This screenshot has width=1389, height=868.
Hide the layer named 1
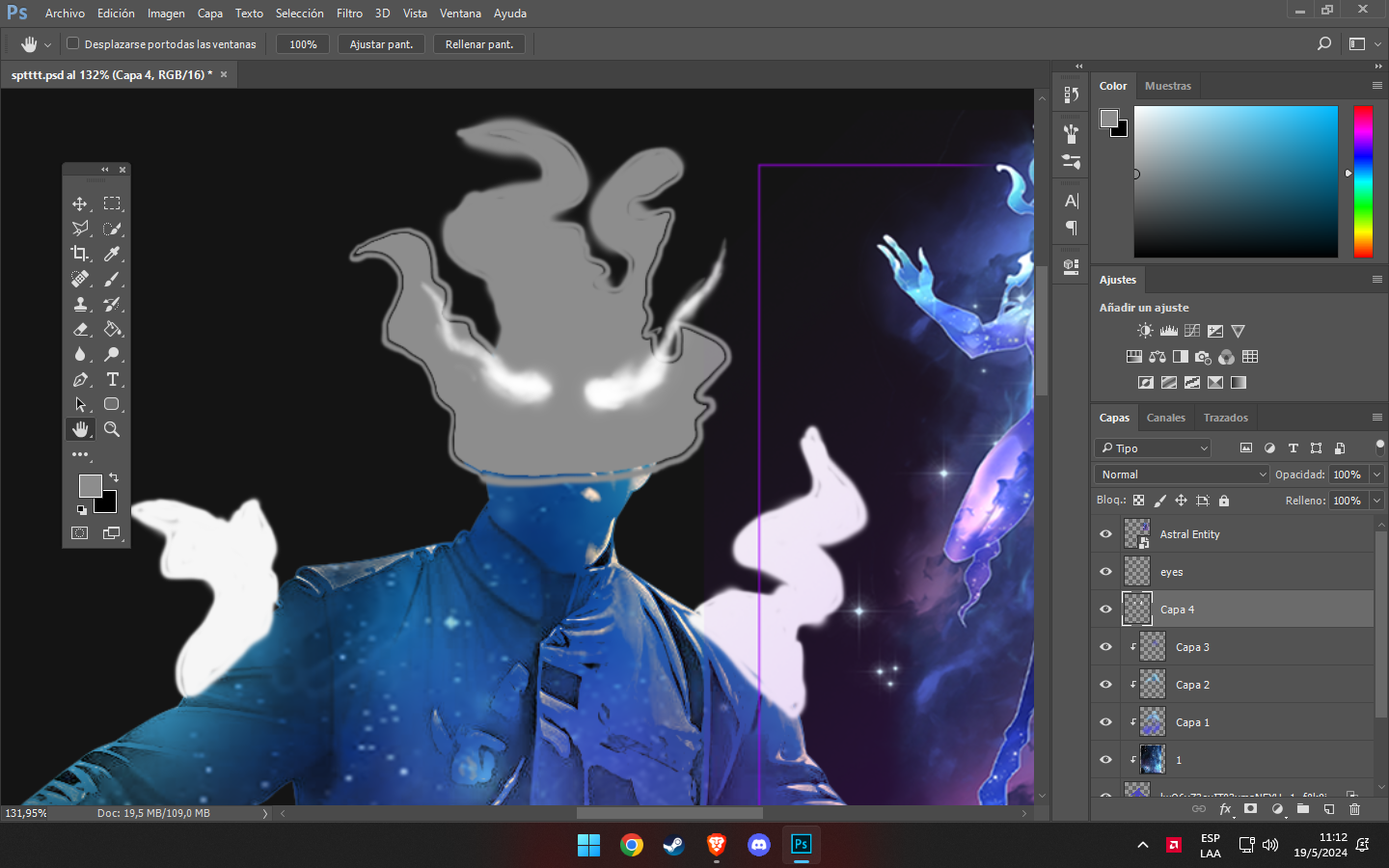[x=1106, y=759]
